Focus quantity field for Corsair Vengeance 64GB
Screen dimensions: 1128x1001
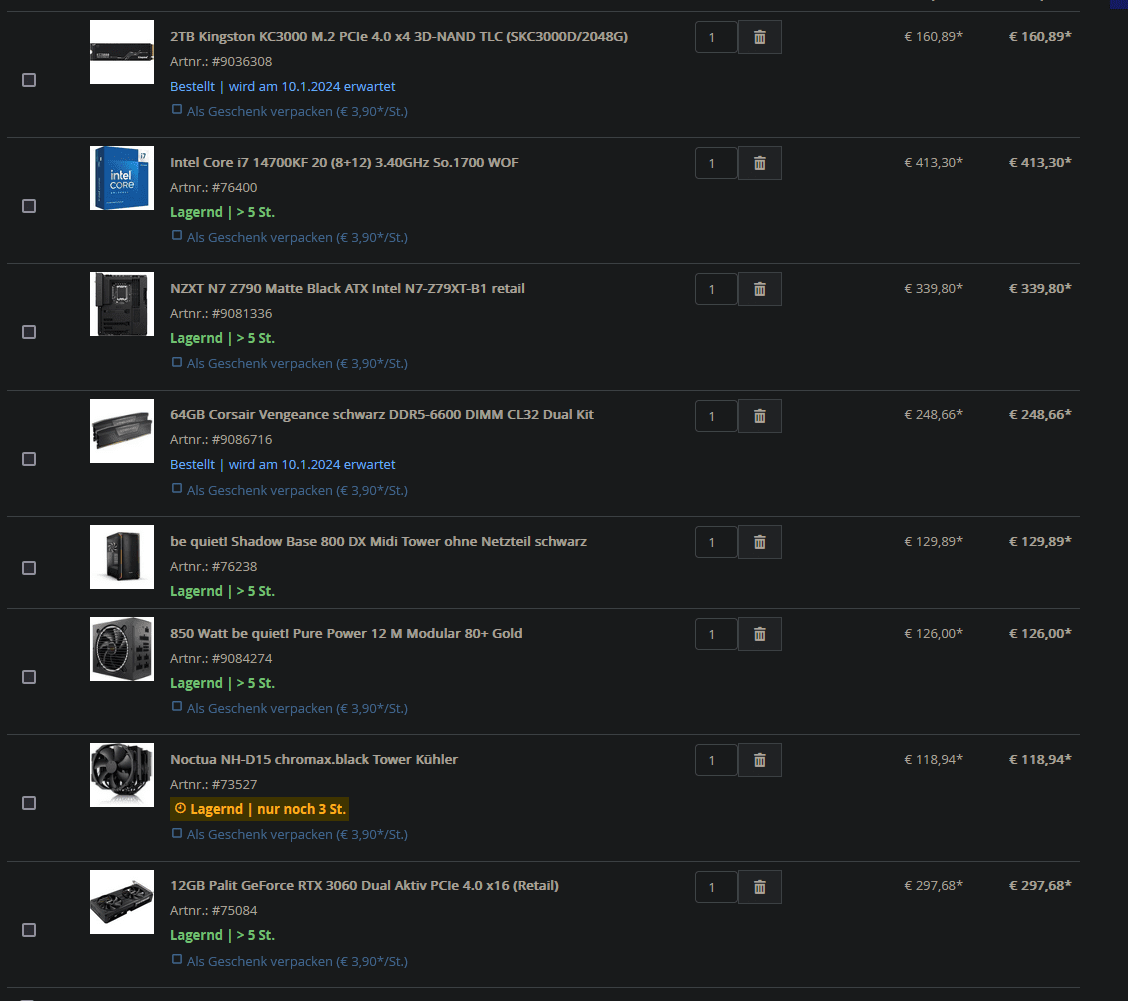(716, 416)
